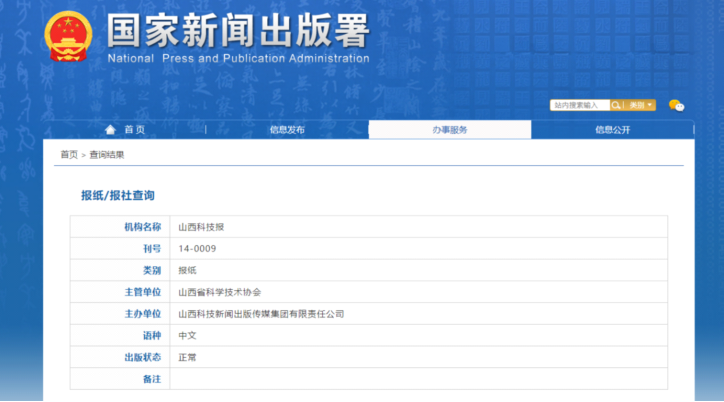Viewport: 724px width, 402px height.
Task: Click the 中文 language value
Action: (187, 336)
